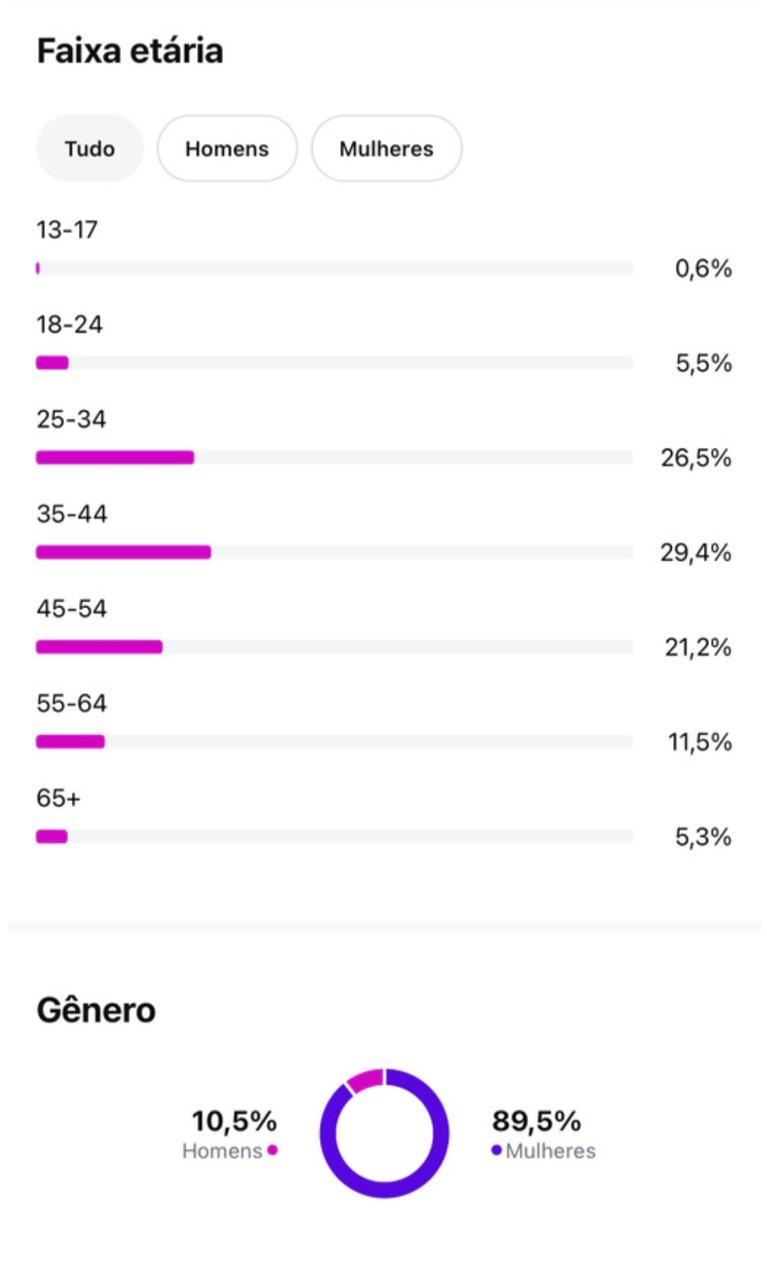Click the 89,5% Mulheres value
This screenshot has width=767, height=1274.
(x=536, y=1121)
